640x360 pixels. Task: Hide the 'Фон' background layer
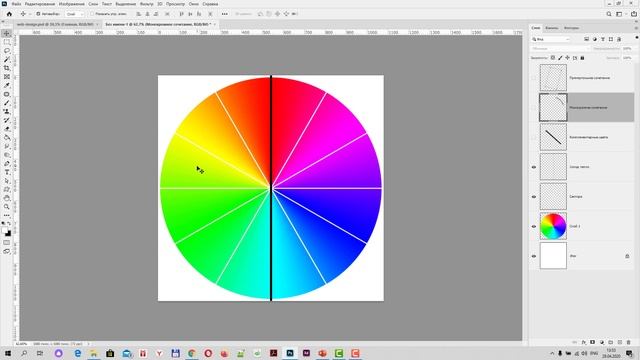point(533,256)
